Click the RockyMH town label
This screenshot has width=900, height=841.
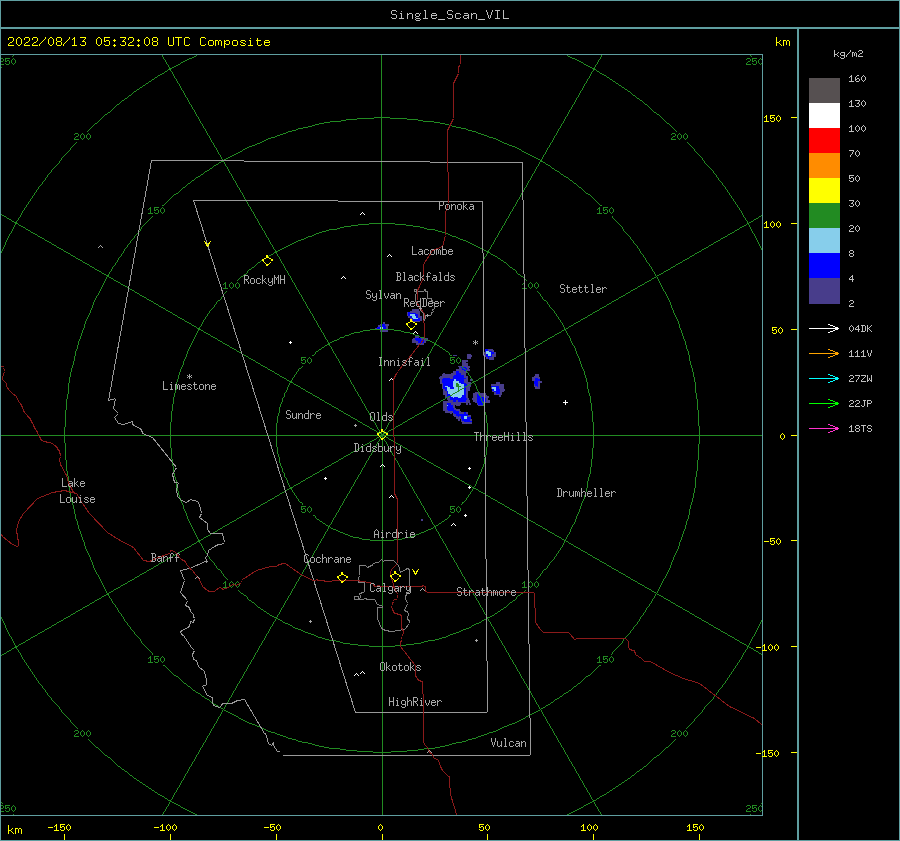(264, 280)
